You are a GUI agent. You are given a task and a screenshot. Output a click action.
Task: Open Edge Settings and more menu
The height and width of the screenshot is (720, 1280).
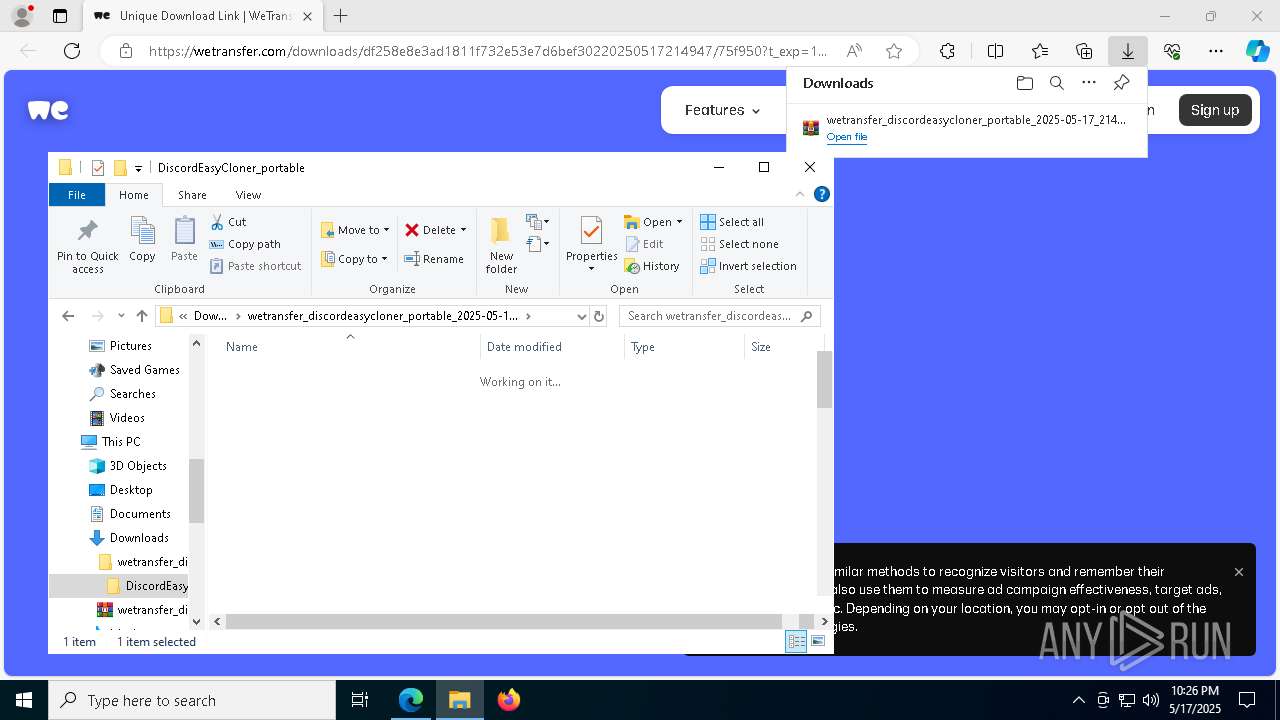point(1216,51)
